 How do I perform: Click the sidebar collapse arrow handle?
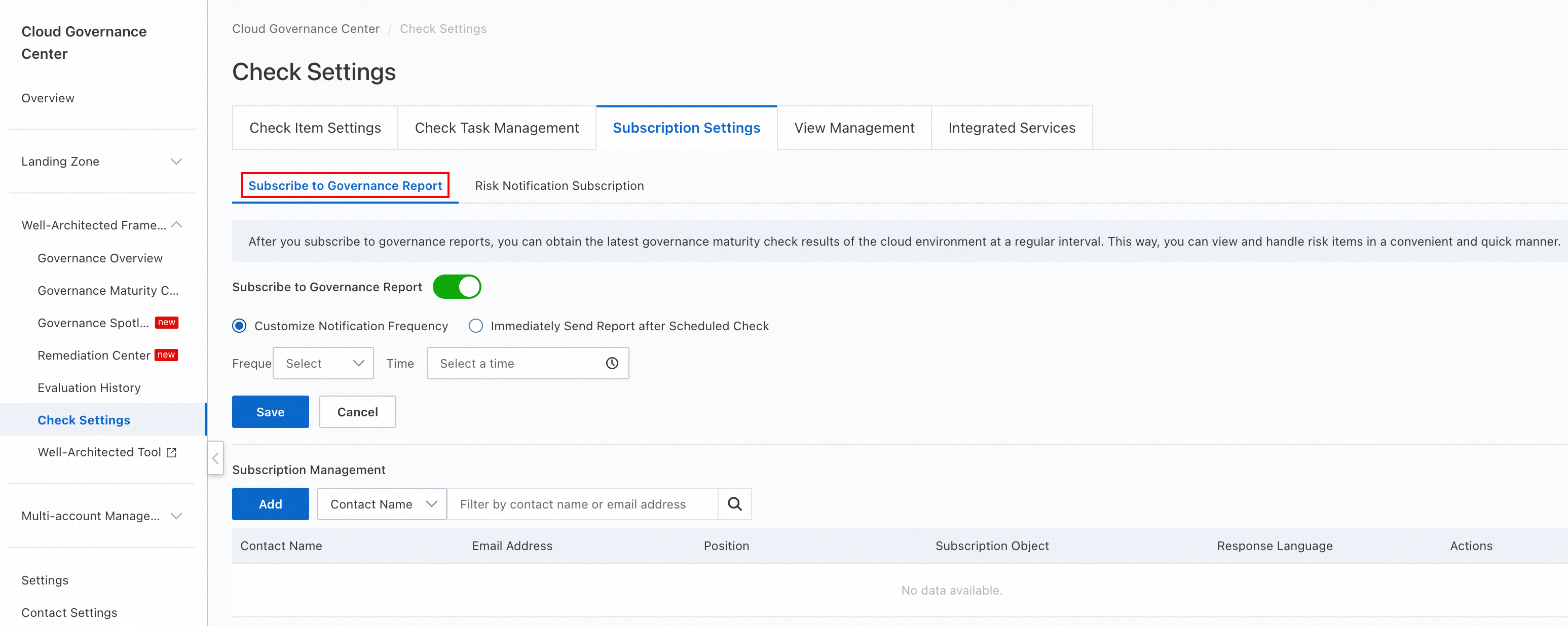coord(215,458)
